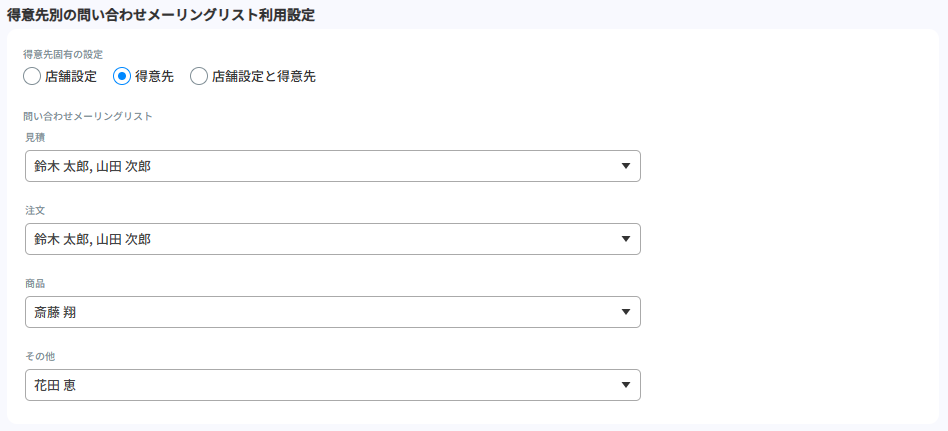The image size is (948, 431).
Task: Click the 問い合わせメーリングリスト section label
Action: [88, 116]
